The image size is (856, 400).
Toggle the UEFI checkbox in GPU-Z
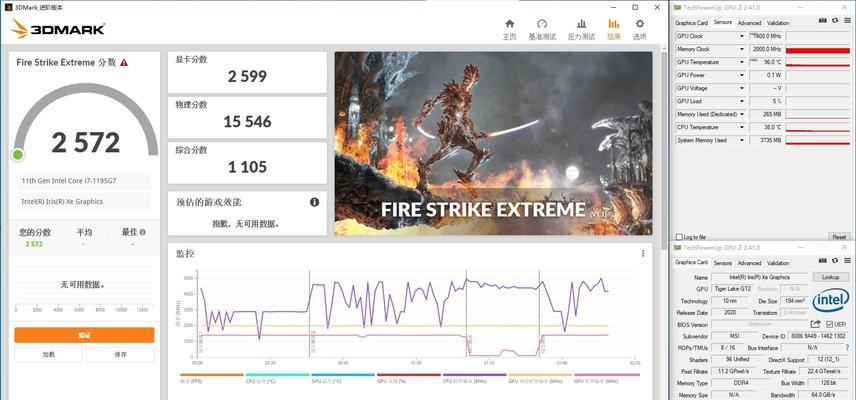[x=829, y=324]
